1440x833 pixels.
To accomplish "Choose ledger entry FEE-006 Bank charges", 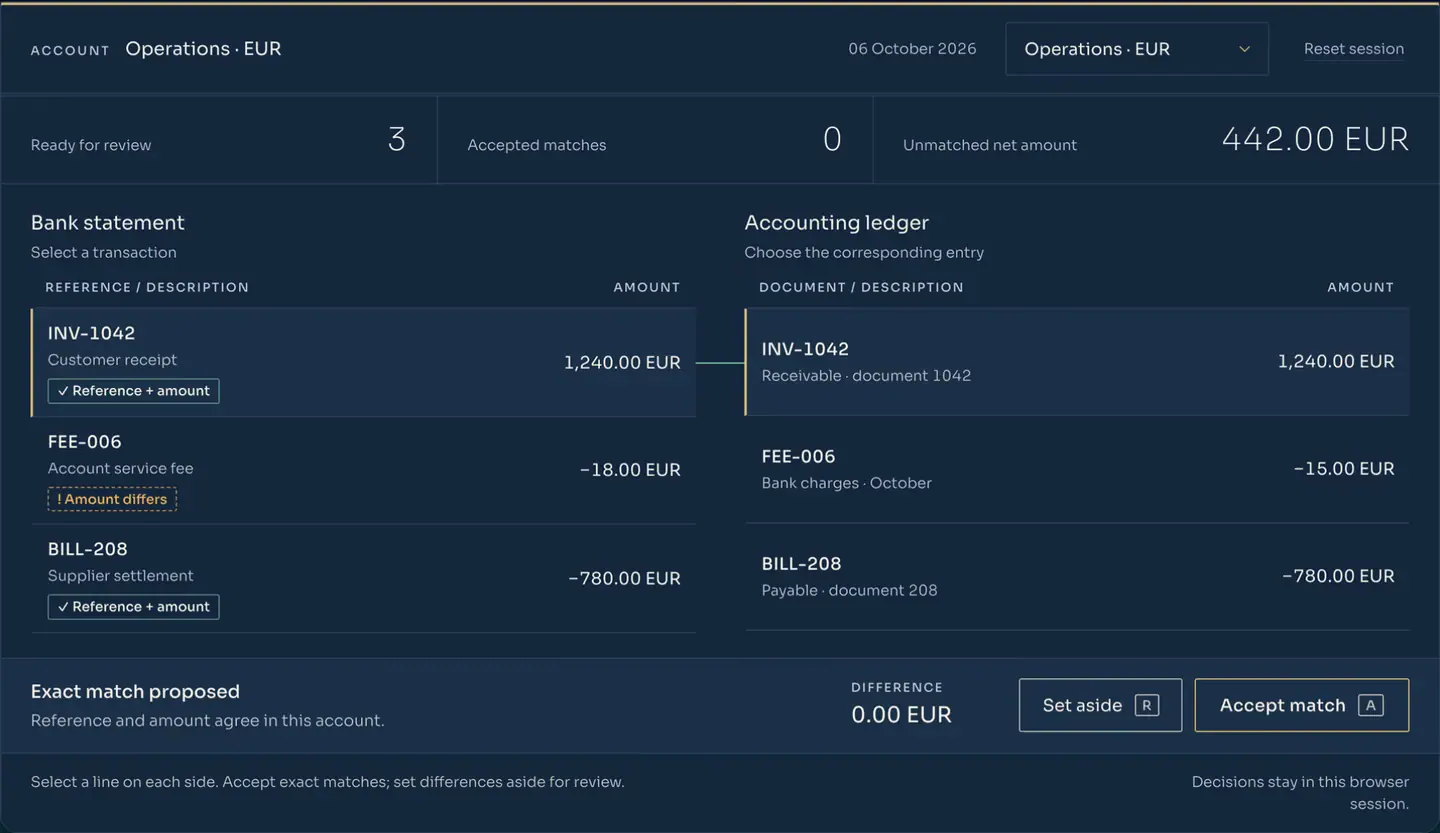I will point(1077,469).
